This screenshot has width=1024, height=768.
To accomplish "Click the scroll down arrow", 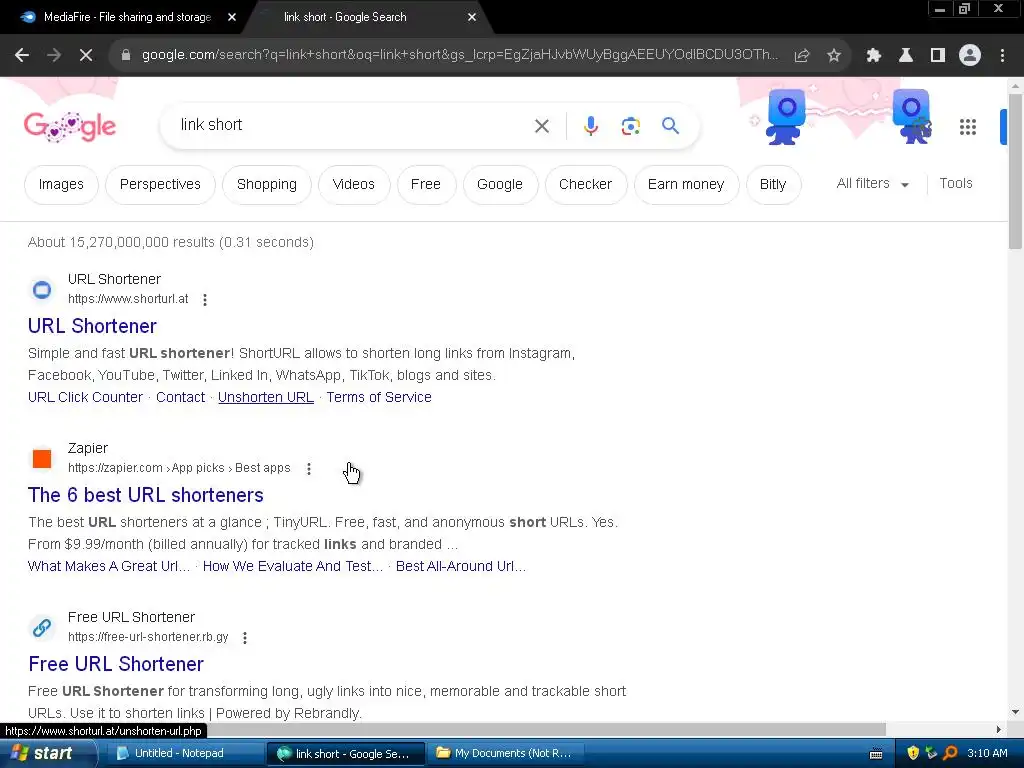I will pos(1015,712).
